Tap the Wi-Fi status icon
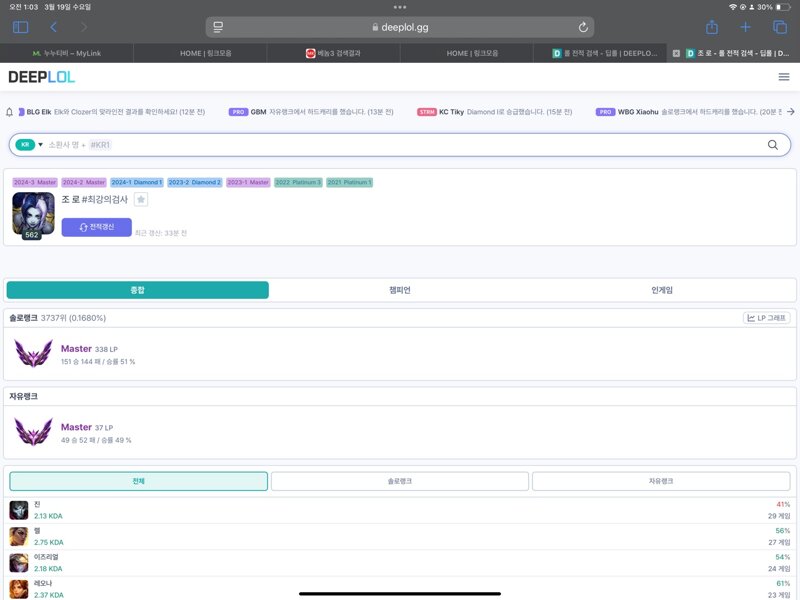The image size is (800, 600). 733,7
